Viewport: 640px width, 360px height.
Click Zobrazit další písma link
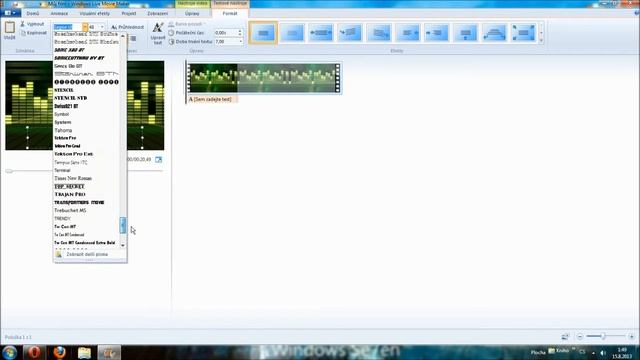point(87,254)
